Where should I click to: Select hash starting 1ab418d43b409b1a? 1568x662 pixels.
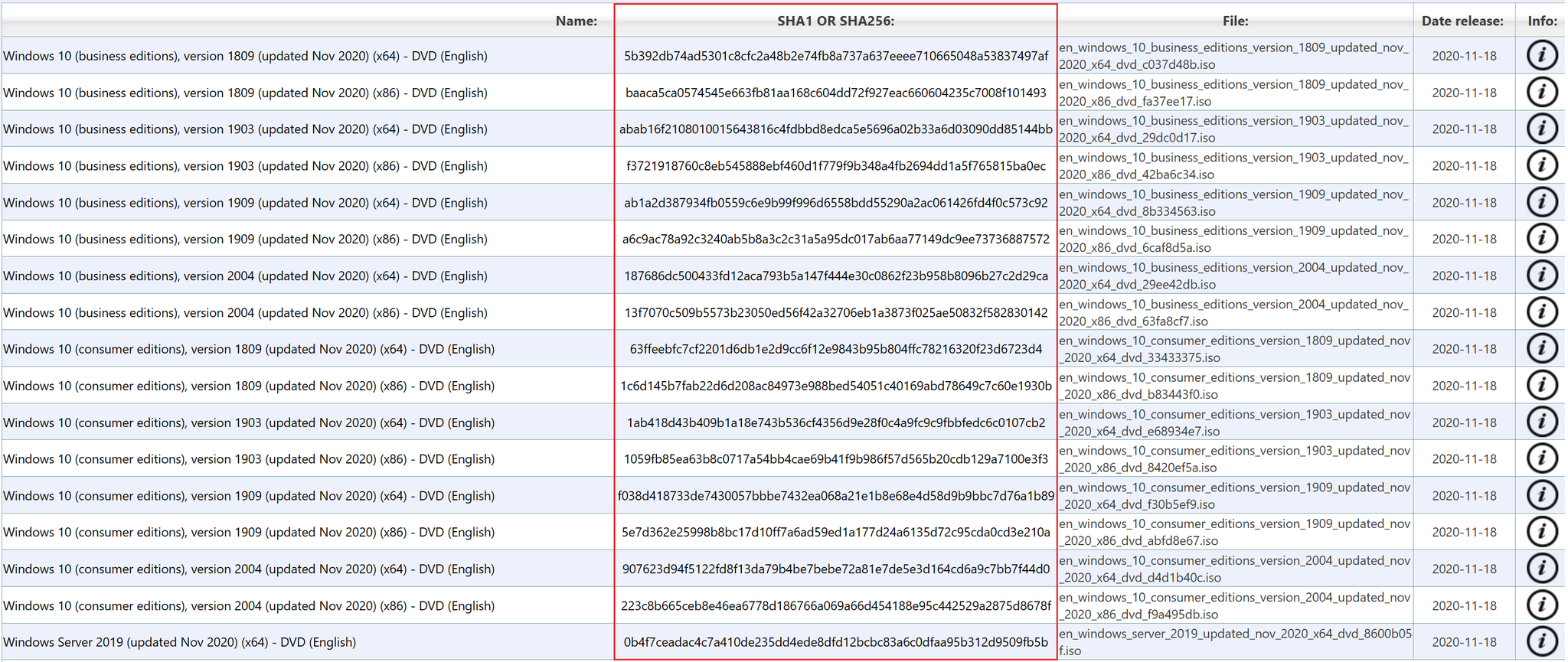pyautogui.click(x=836, y=422)
